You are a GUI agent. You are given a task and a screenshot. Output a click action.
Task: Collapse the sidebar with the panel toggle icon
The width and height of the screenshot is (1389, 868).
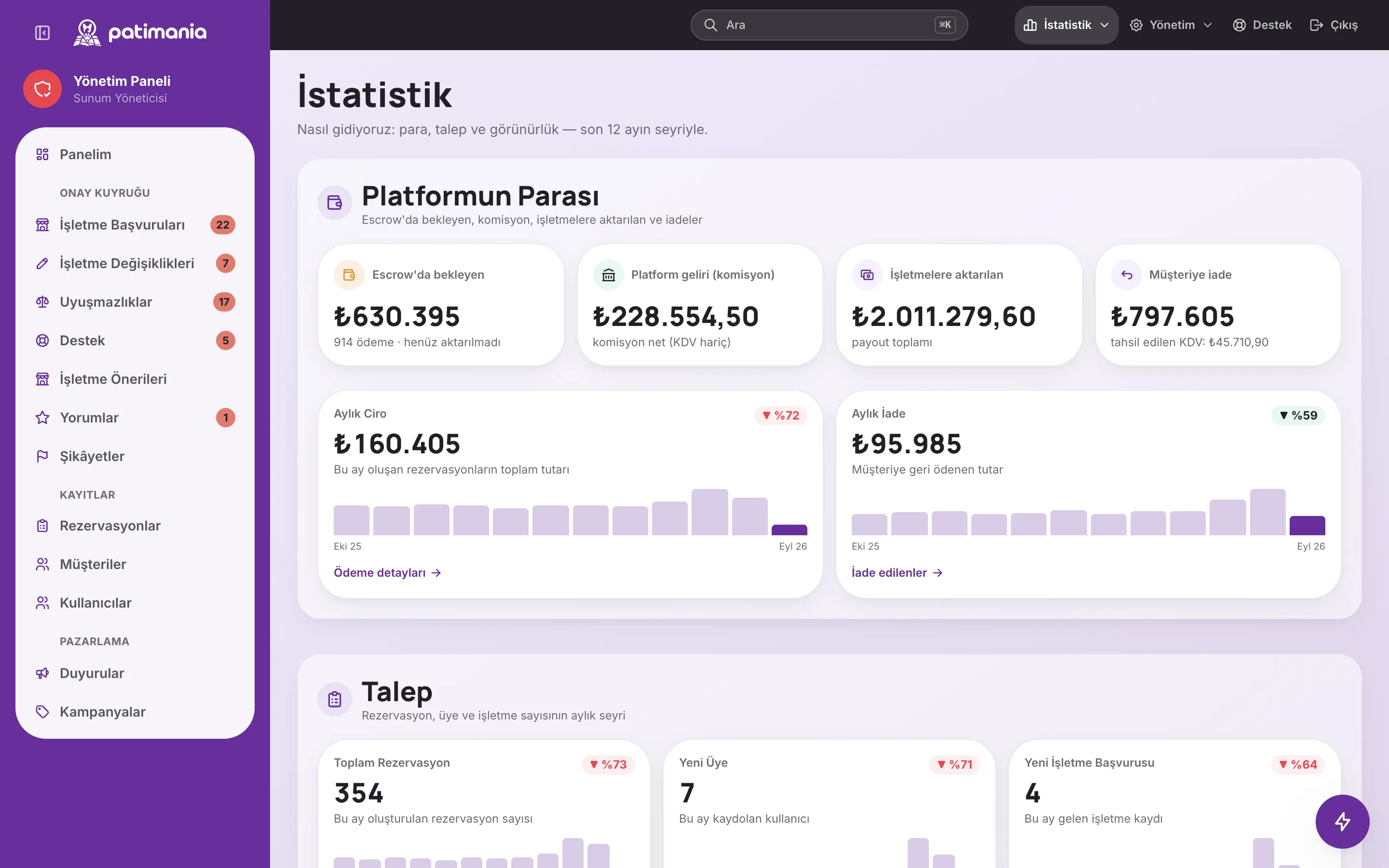pyautogui.click(x=42, y=33)
